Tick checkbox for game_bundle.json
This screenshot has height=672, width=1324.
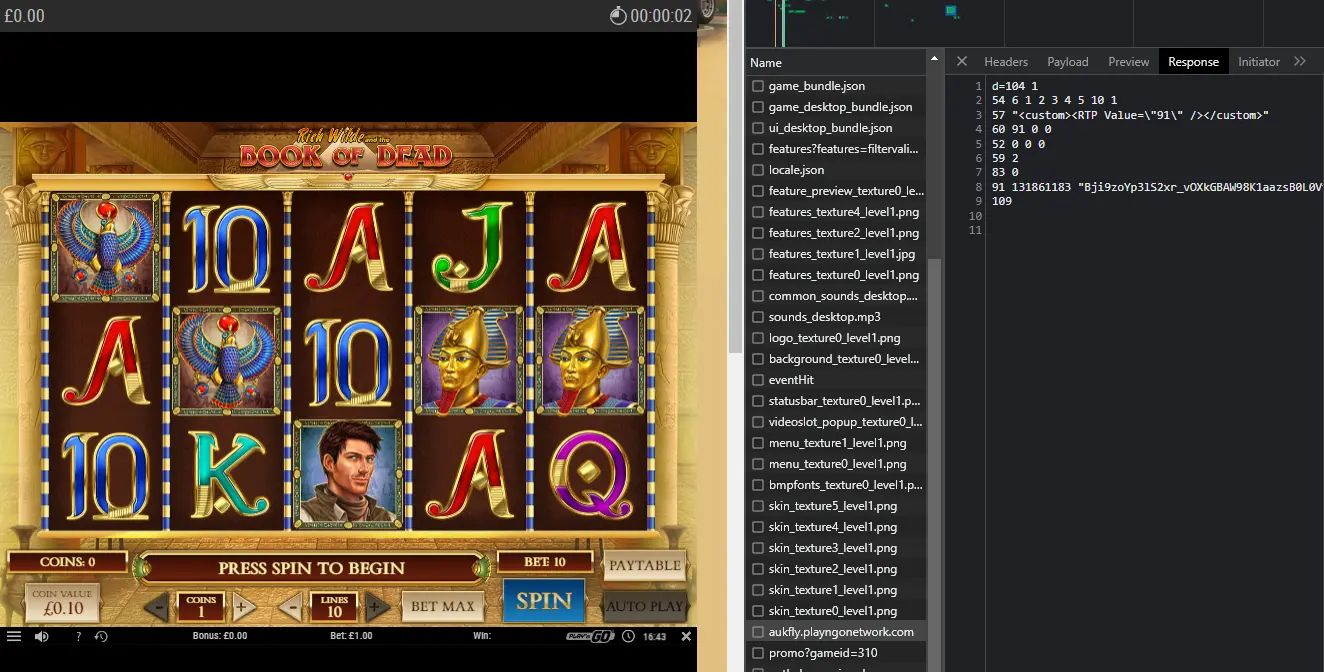758,86
